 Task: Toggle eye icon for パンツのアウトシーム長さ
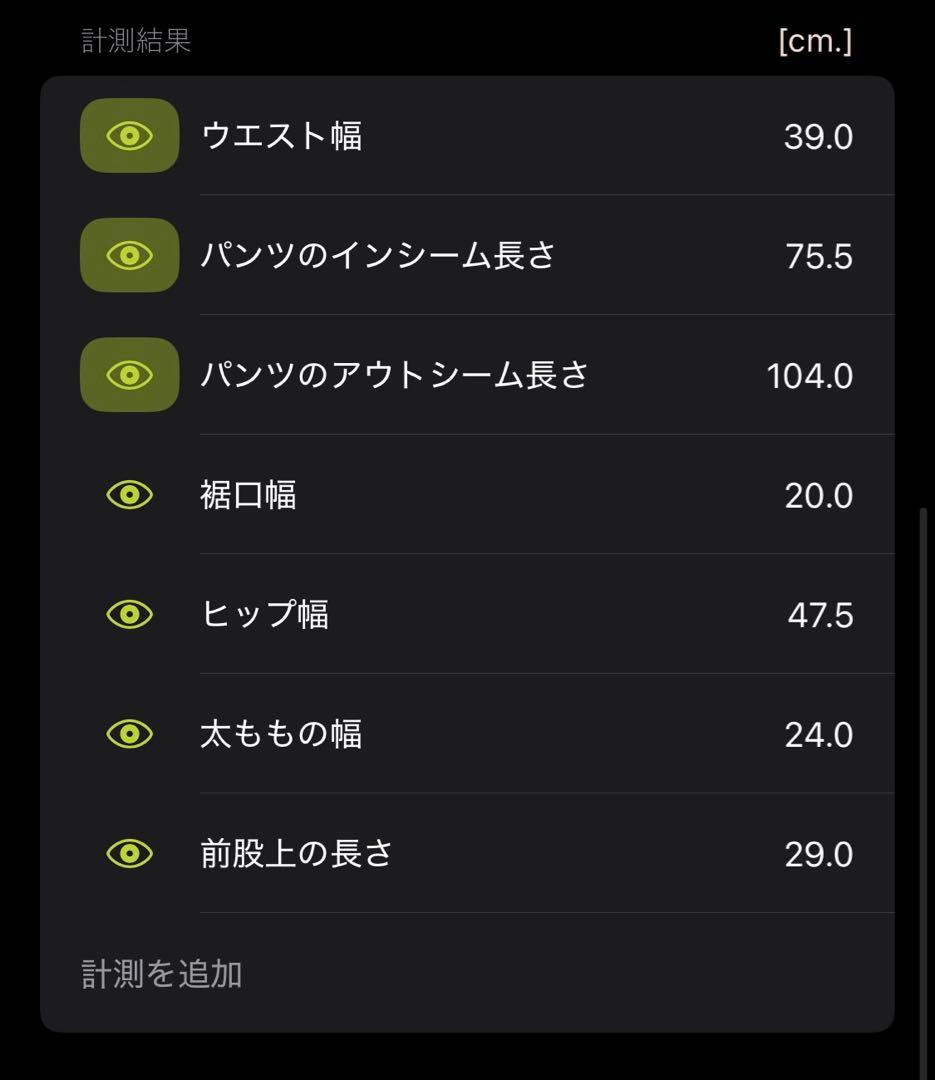coord(129,375)
